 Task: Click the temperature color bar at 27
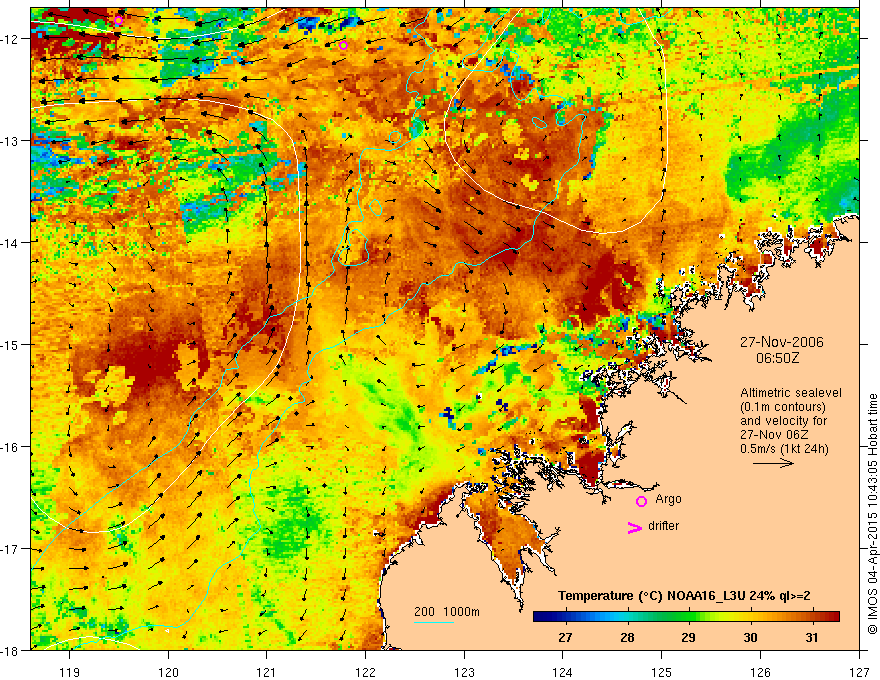pos(566,617)
